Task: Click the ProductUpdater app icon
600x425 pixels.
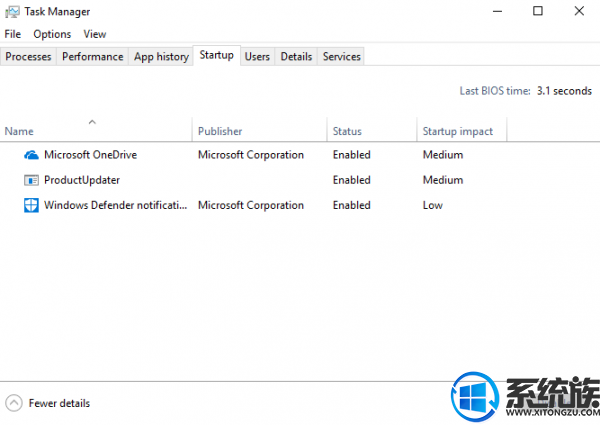Action: click(x=31, y=180)
